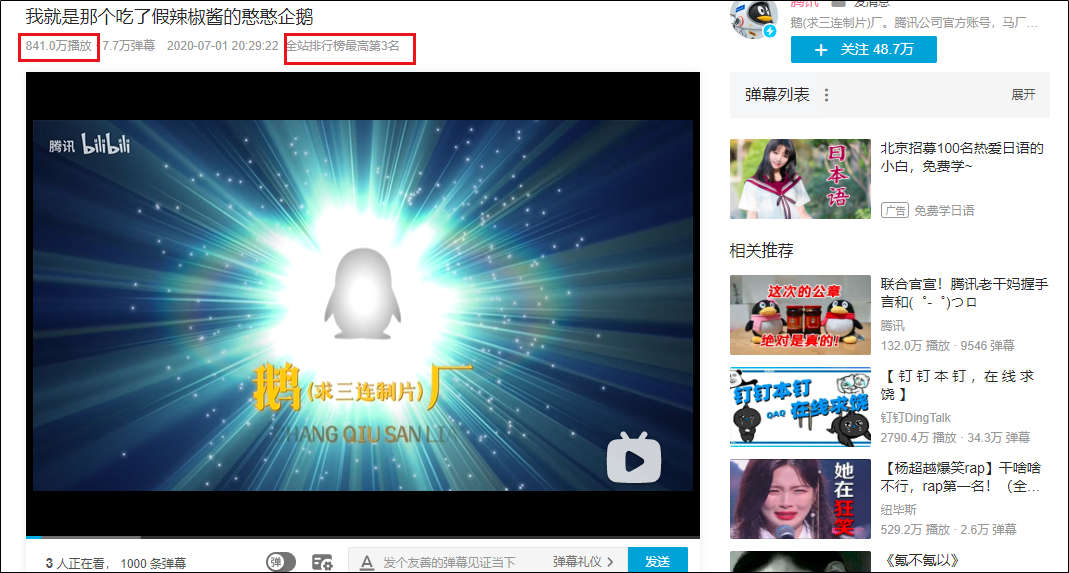Click the 7.7万弹幕 danmaku count
Viewport: 1069px width, 573px height.
click(129, 46)
